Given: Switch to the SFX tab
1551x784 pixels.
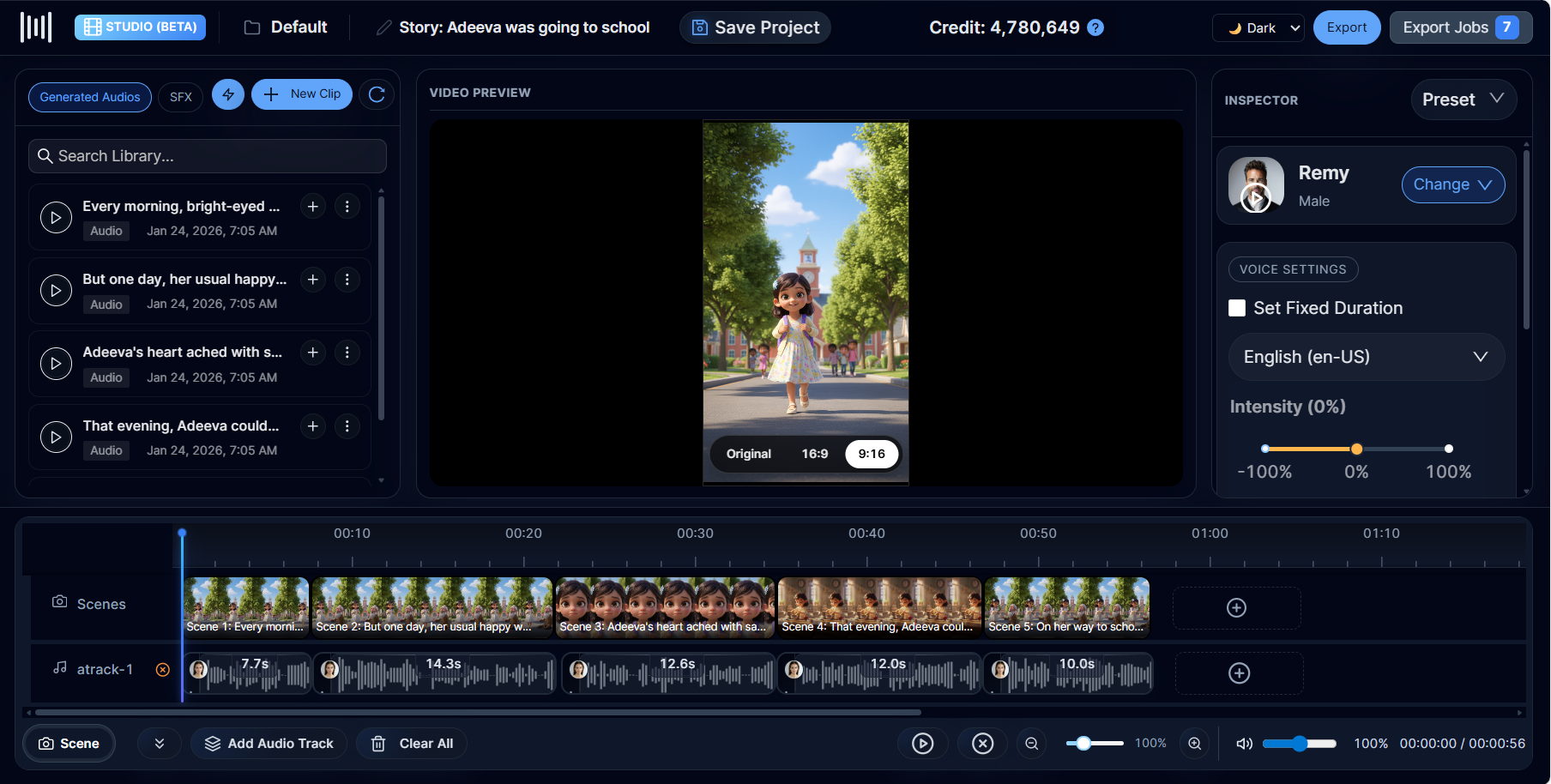Looking at the screenshot, I should [180, 97].
